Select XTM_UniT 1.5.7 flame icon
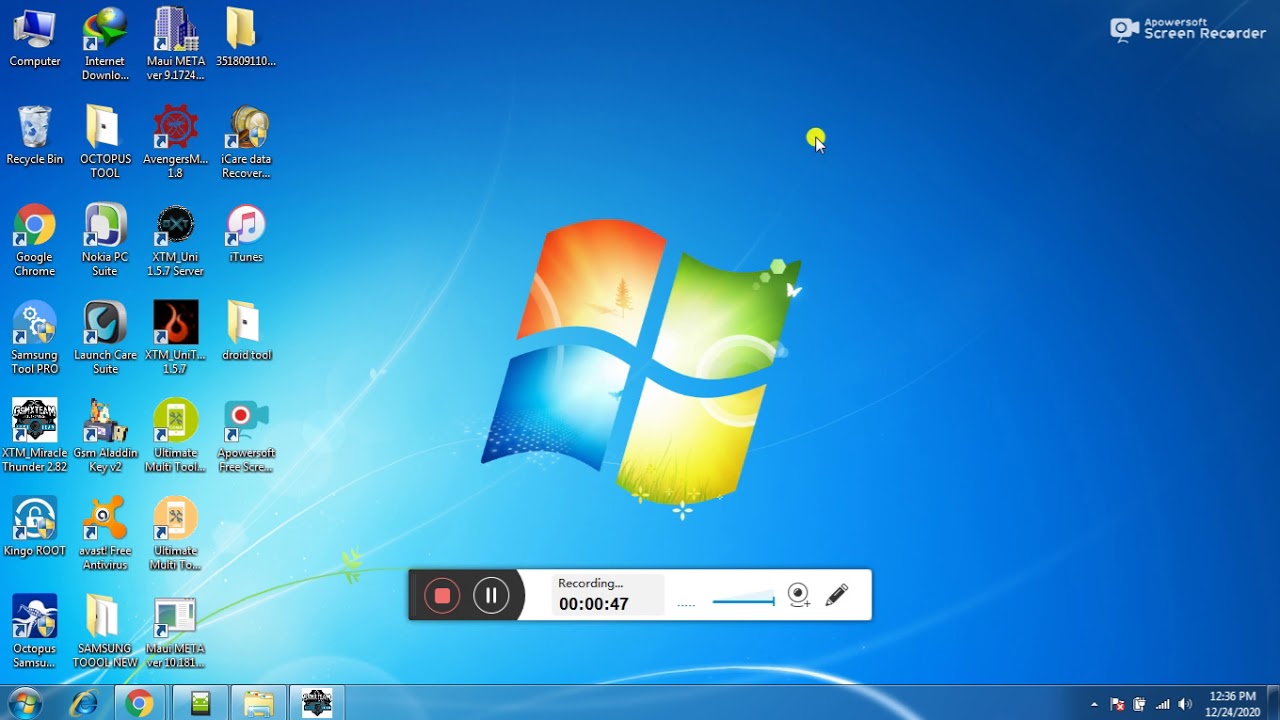This screenshot has height=720, width=1280. [x=175, y=338]
